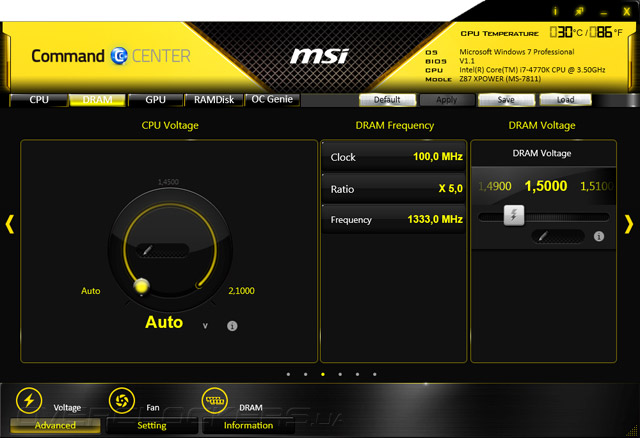Open the RAMDisk tab
Image resolution: width=640 pixels, height=438 pixels.
(x=214, y=100)
